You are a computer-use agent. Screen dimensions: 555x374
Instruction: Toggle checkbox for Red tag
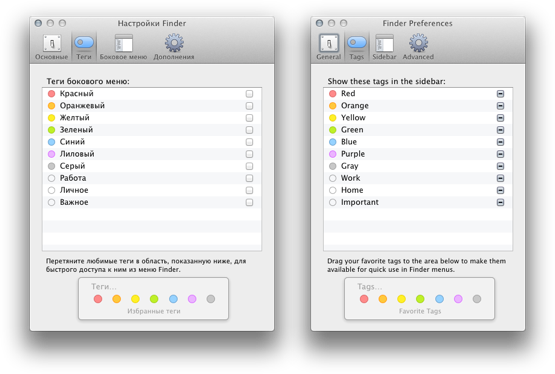(500, 94)
